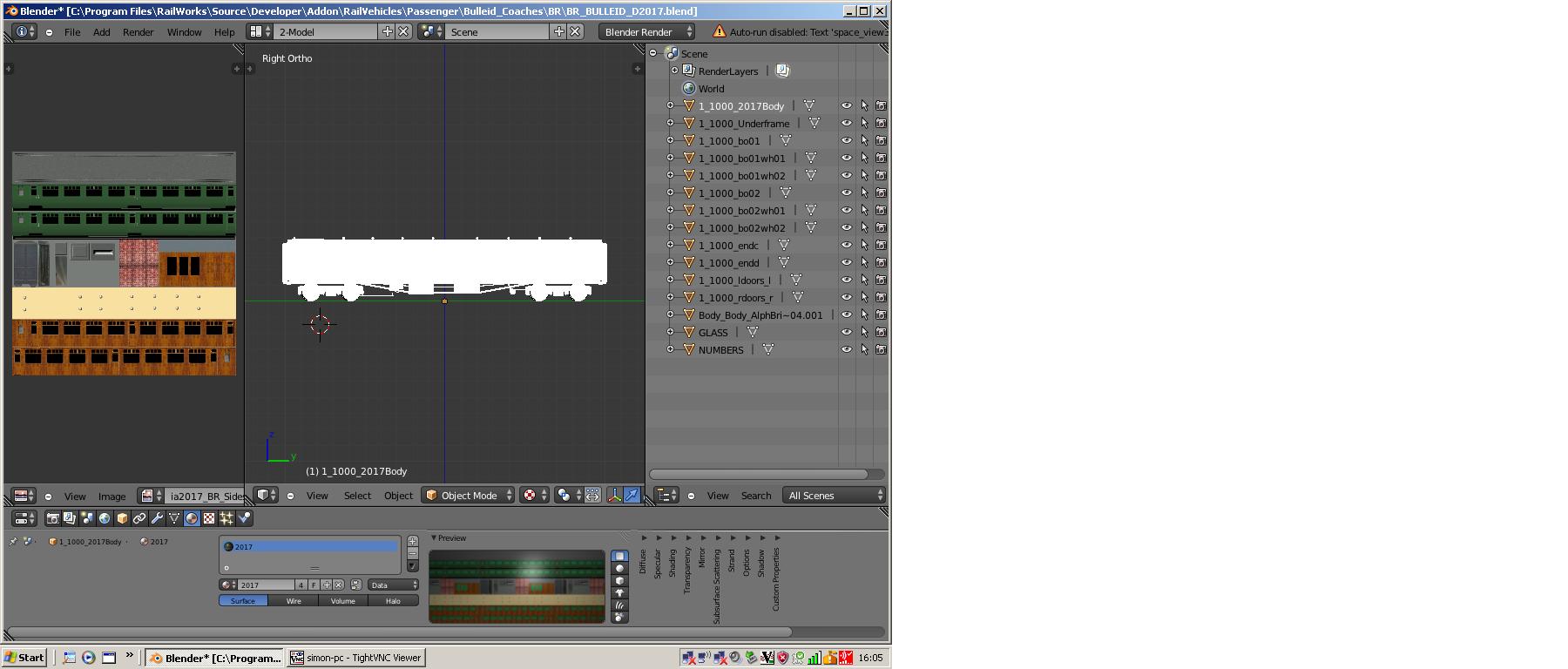
Task: Open the Texture checkerboard tab
Action: pyautogui.click(x=209, y=518)
